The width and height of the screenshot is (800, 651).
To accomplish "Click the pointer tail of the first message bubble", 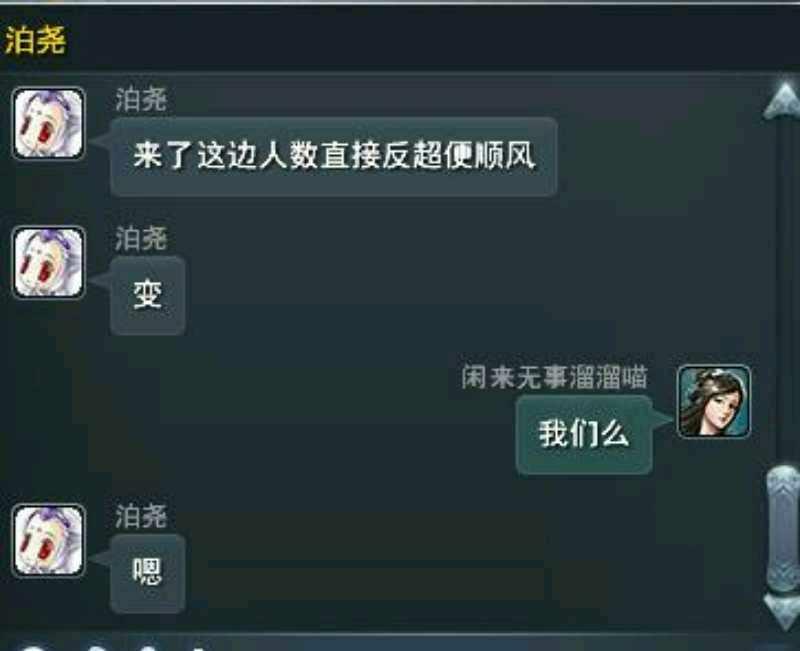I will coord(101,140).
